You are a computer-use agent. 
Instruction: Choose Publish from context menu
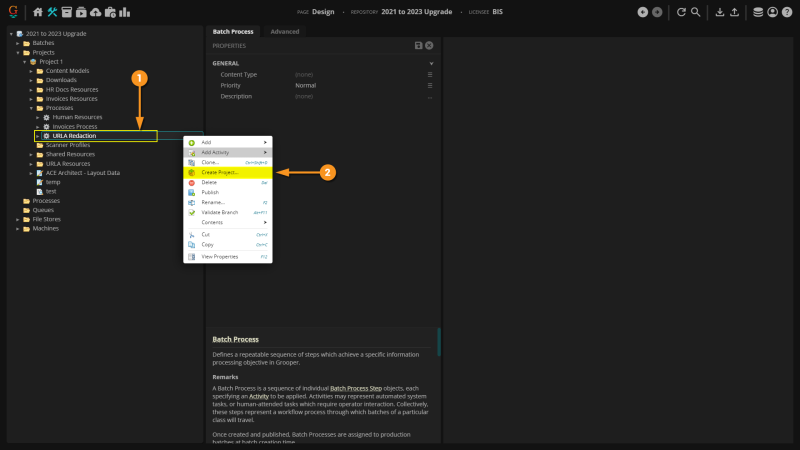point(228,192)
